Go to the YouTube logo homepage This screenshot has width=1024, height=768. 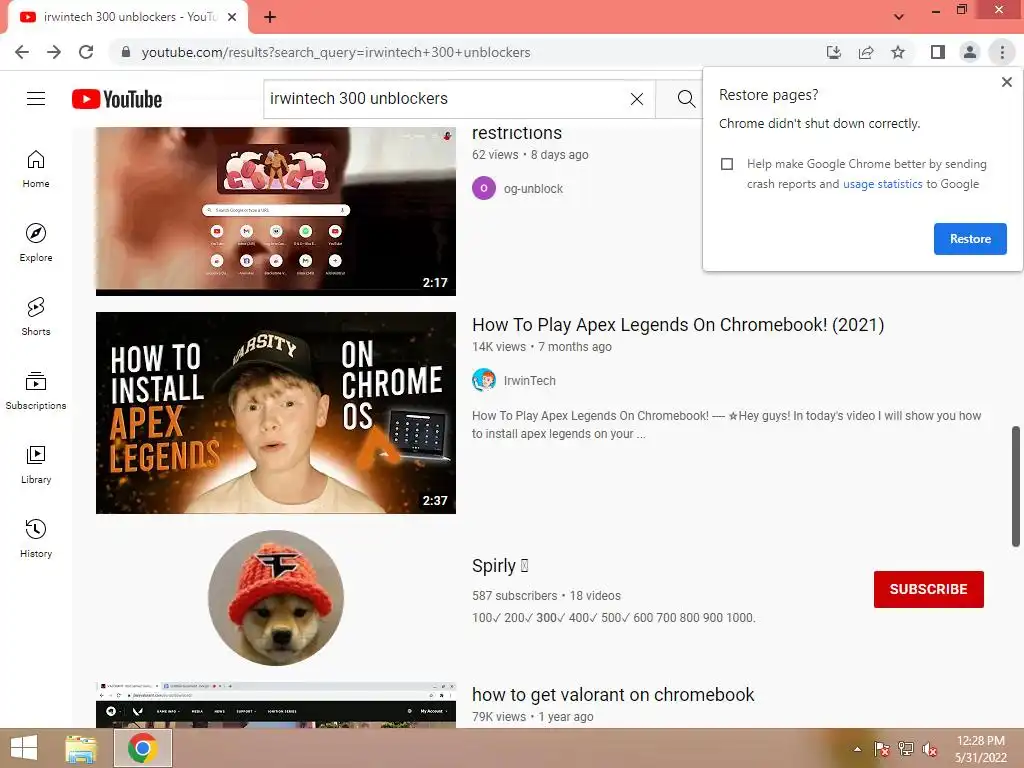[x=117, y=99]
